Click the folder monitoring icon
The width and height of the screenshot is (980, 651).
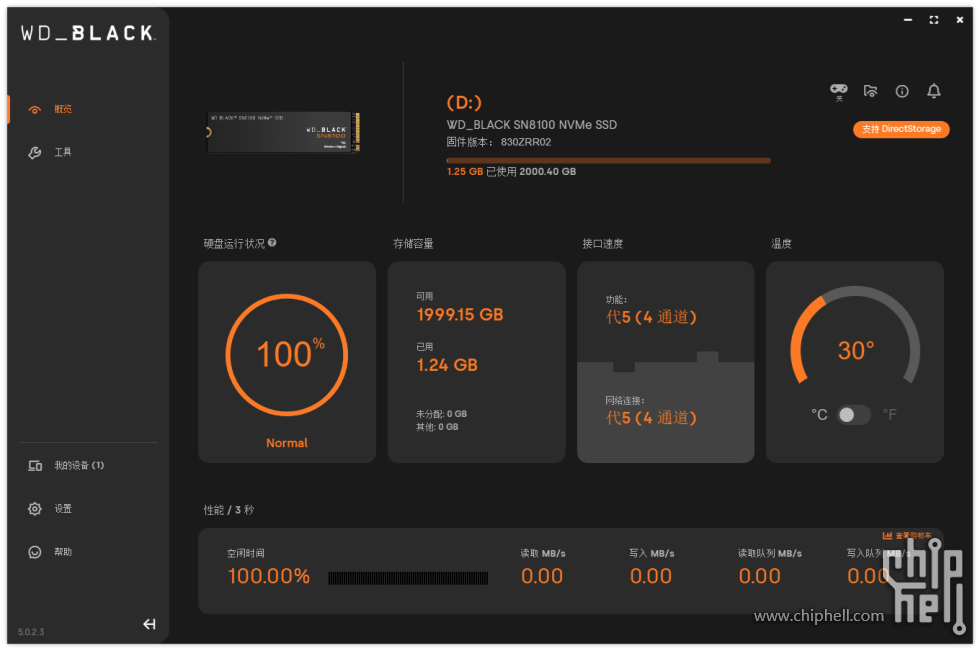pyautogui.click(x=870, y=91)
